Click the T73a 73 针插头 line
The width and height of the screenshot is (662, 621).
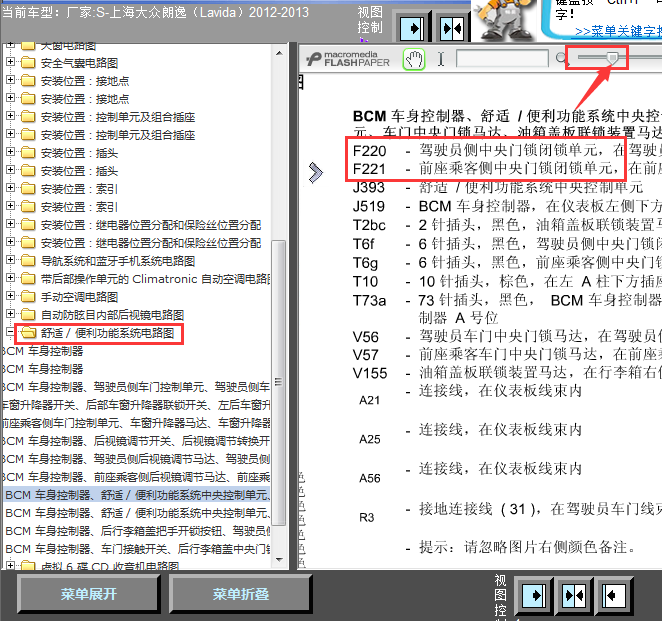click(x=507, y=301)
